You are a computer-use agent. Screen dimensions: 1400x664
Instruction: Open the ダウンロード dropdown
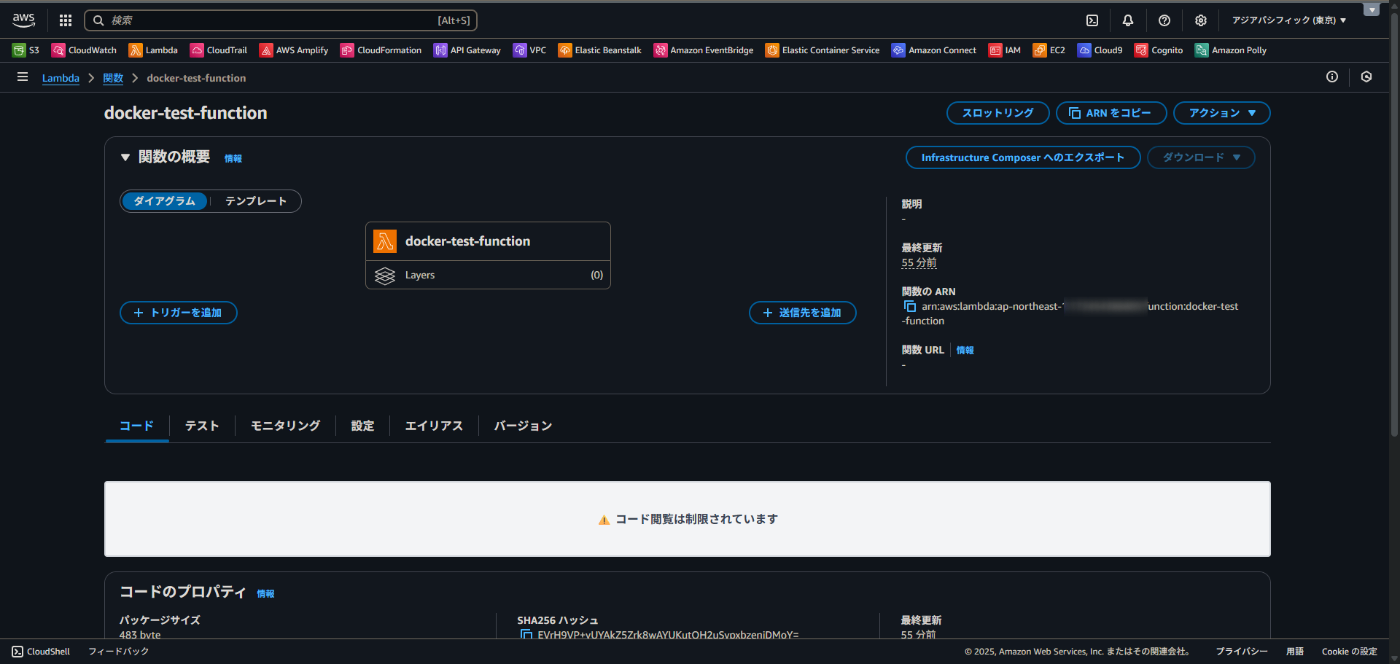pyautogui.click(x=1201, y=157)
